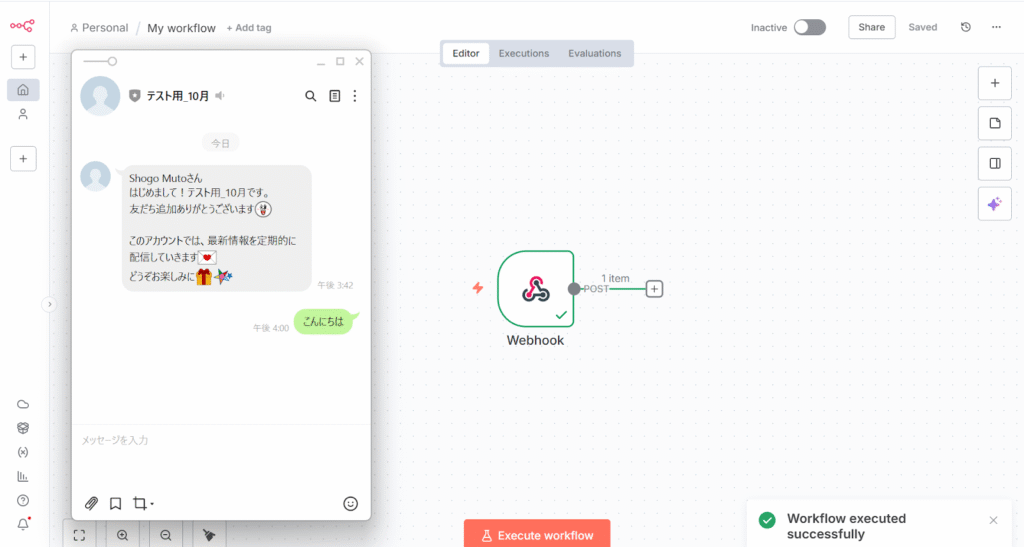Toggle the side panel layout button
This screenshot has height=547, width=1024.
coord(994,163)
